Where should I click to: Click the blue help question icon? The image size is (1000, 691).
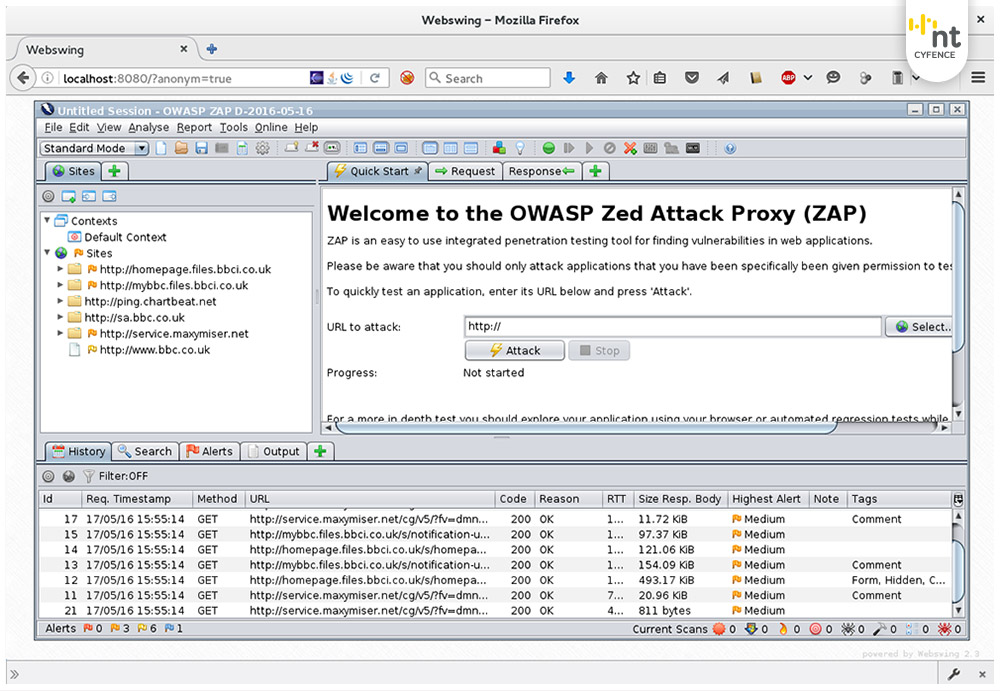pyautogui.click(x=730, y=148)
